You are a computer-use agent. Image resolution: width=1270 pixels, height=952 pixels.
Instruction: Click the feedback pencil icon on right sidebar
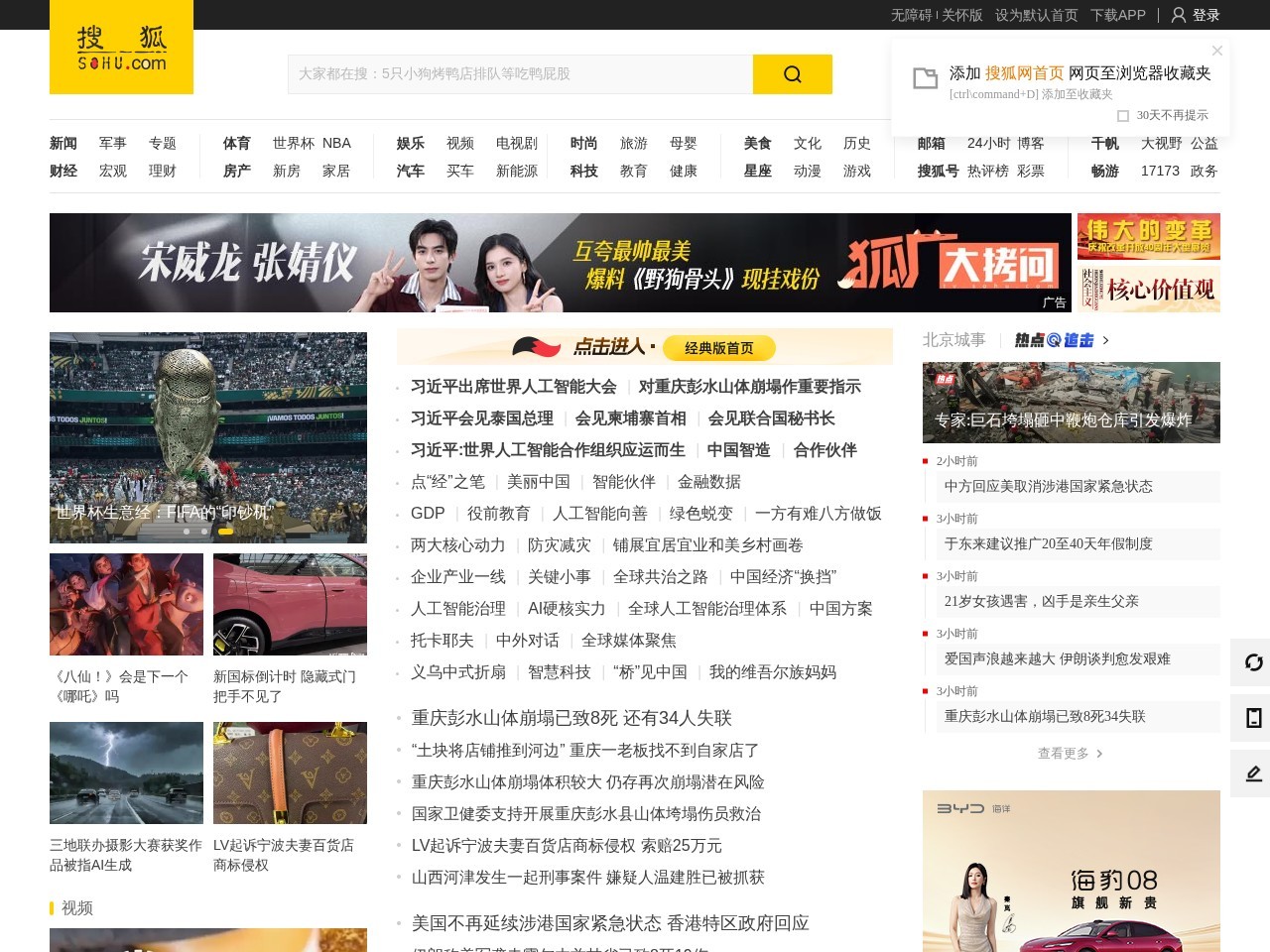(x=1253, y=773)
